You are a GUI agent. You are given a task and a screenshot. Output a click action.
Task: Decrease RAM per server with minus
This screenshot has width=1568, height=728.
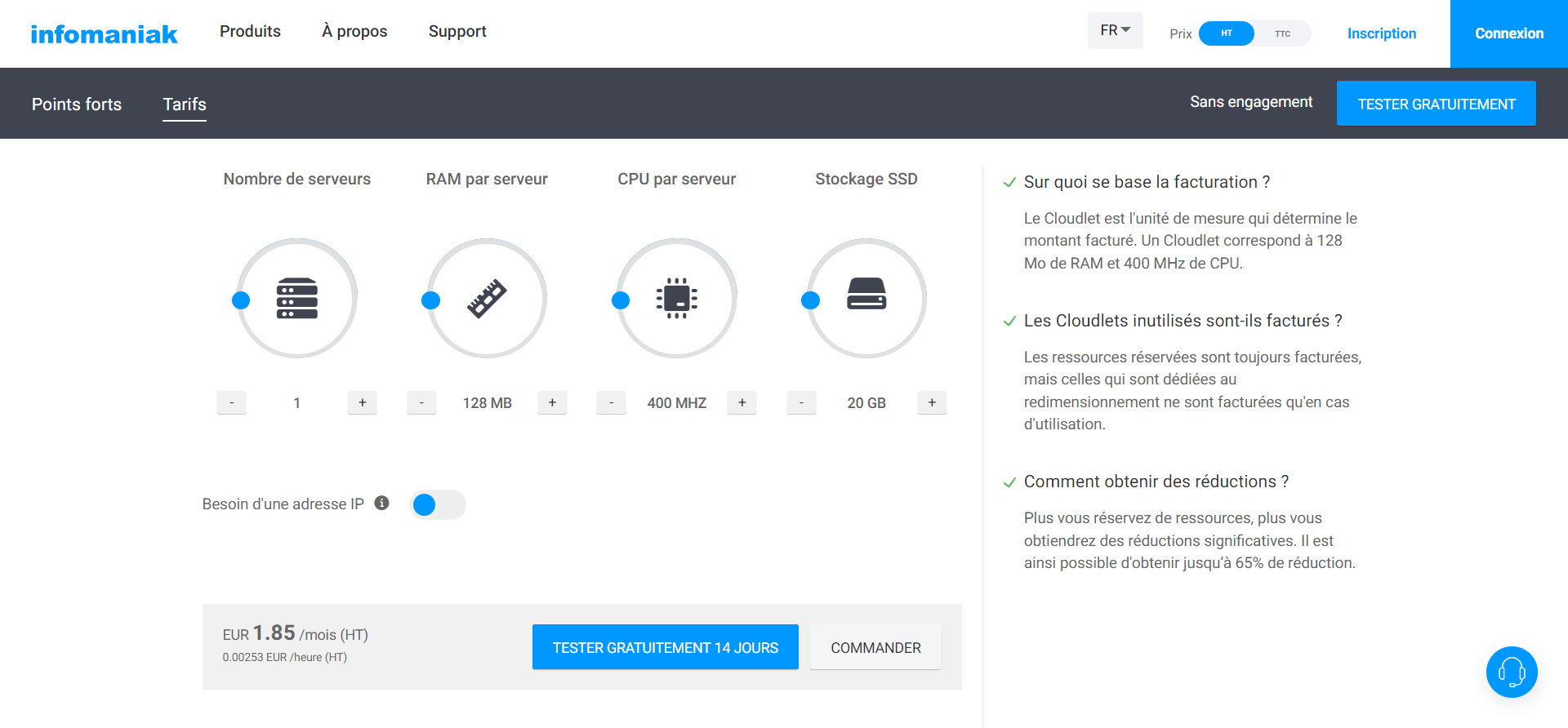point(421,402)
